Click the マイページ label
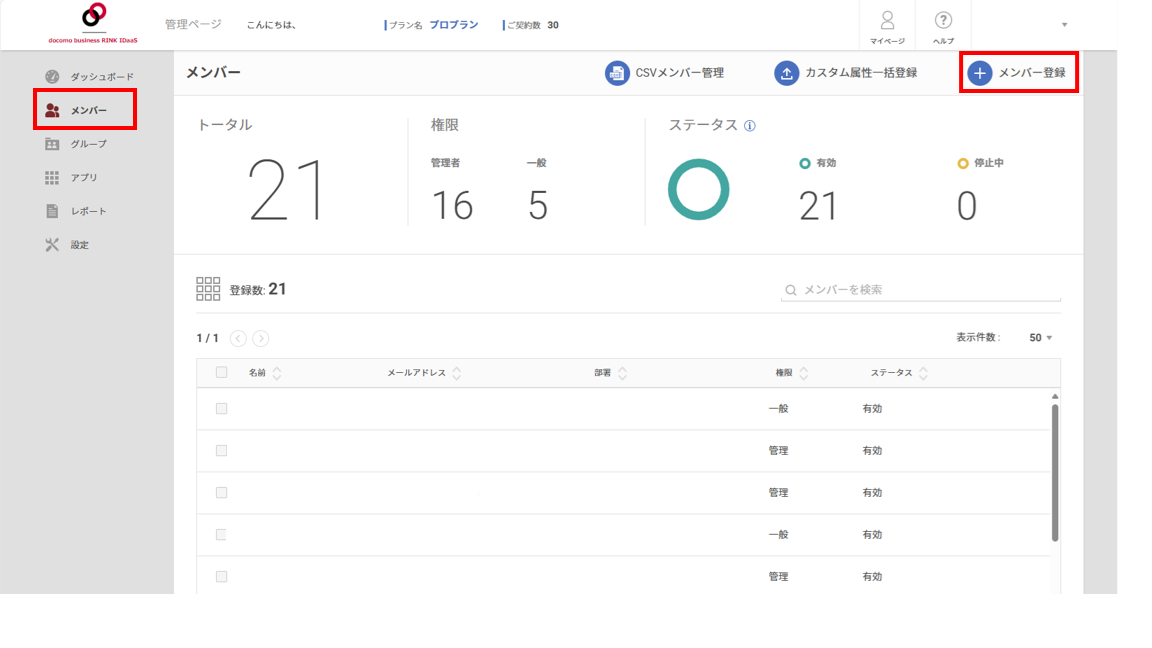 tap(888, 41)
